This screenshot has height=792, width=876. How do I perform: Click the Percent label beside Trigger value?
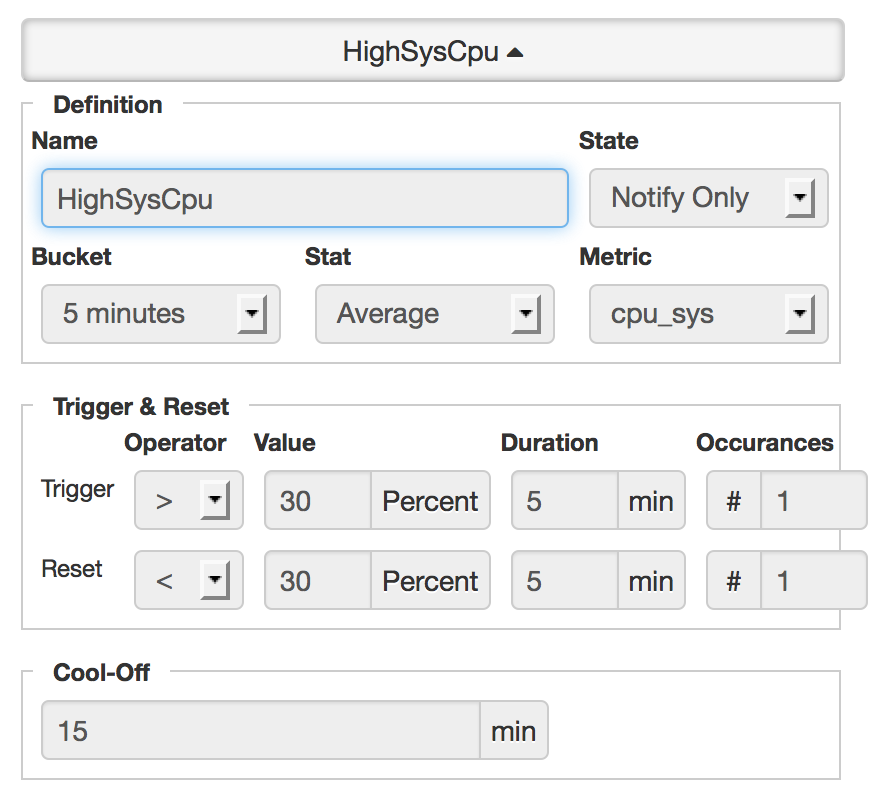[430, 500]
